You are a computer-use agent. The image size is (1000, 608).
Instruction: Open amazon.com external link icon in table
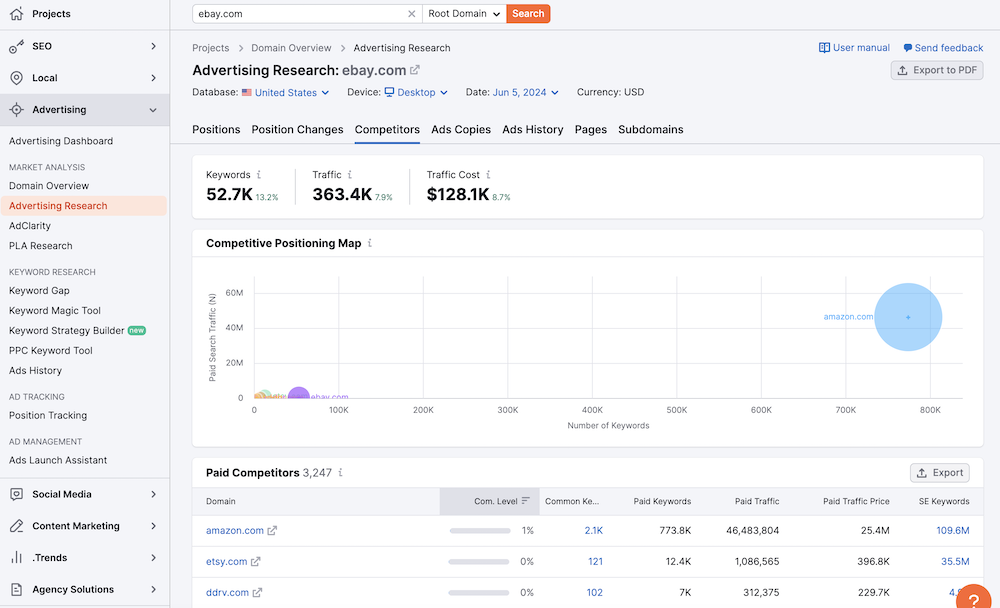[x=272, y=530]
